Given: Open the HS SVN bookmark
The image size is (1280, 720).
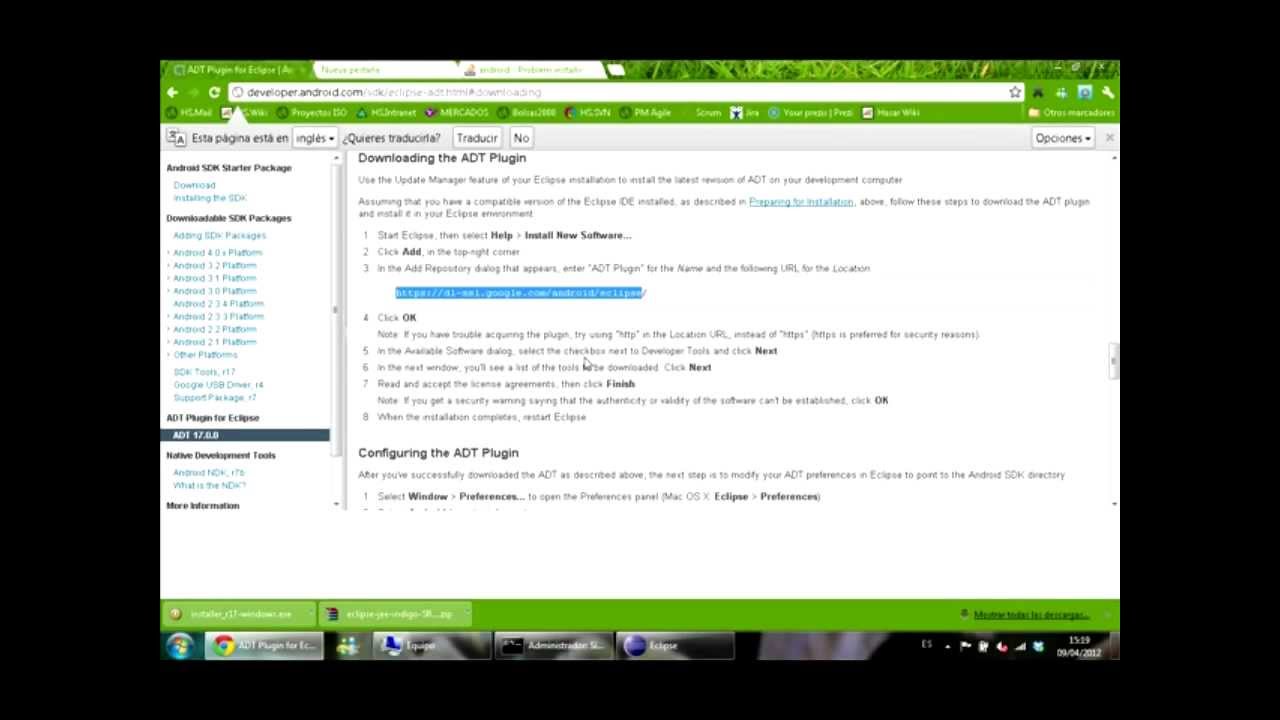Looking at the screenshot, I should [588, 113].
